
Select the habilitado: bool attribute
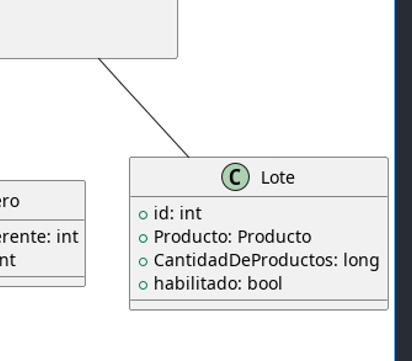point(218,283)
